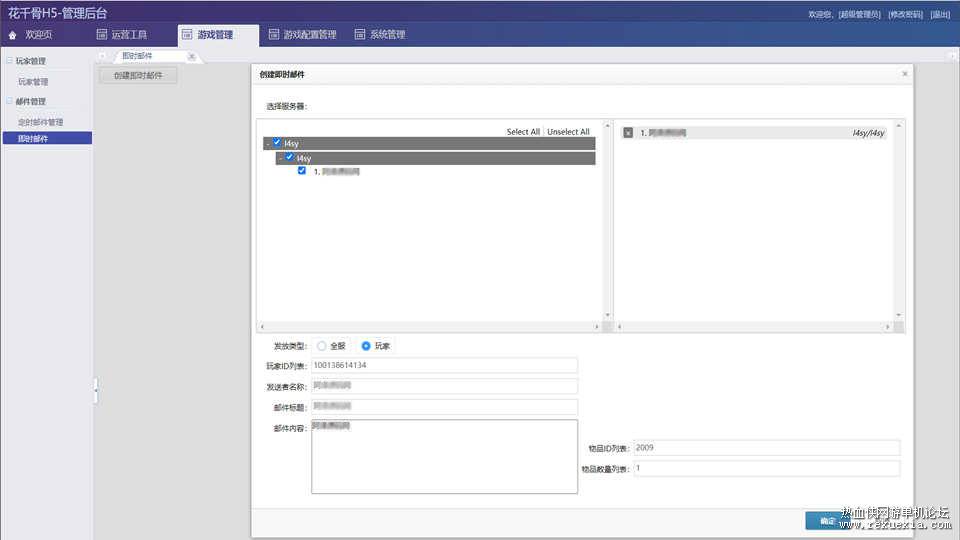Image resolution: width=960 pixels, height=540 pixels.
Task: Click the 邮件标题 input field
Action: 444,407
